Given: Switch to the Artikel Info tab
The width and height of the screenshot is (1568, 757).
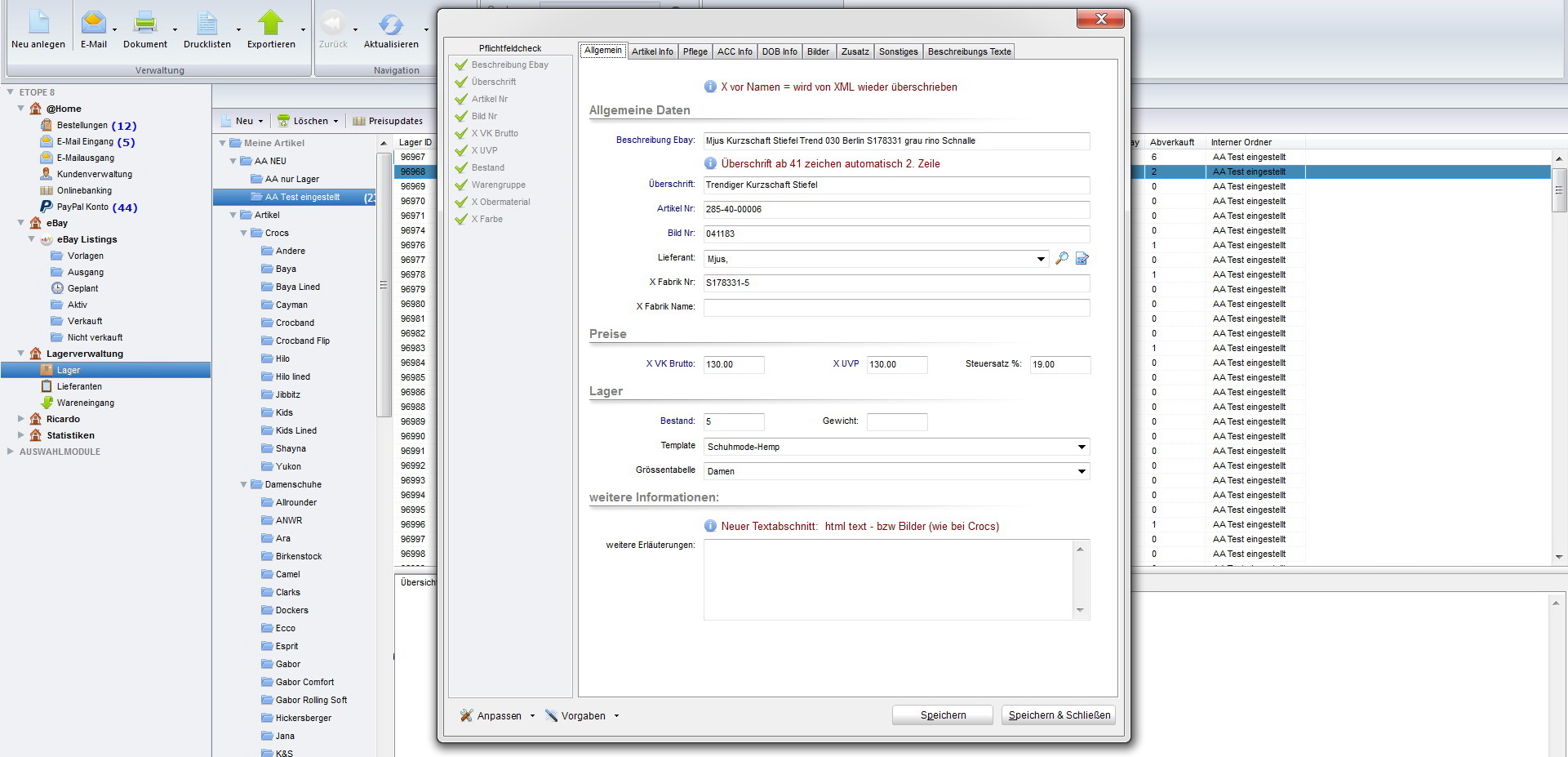Looking at the screenshot, I should tap(652, 51).
